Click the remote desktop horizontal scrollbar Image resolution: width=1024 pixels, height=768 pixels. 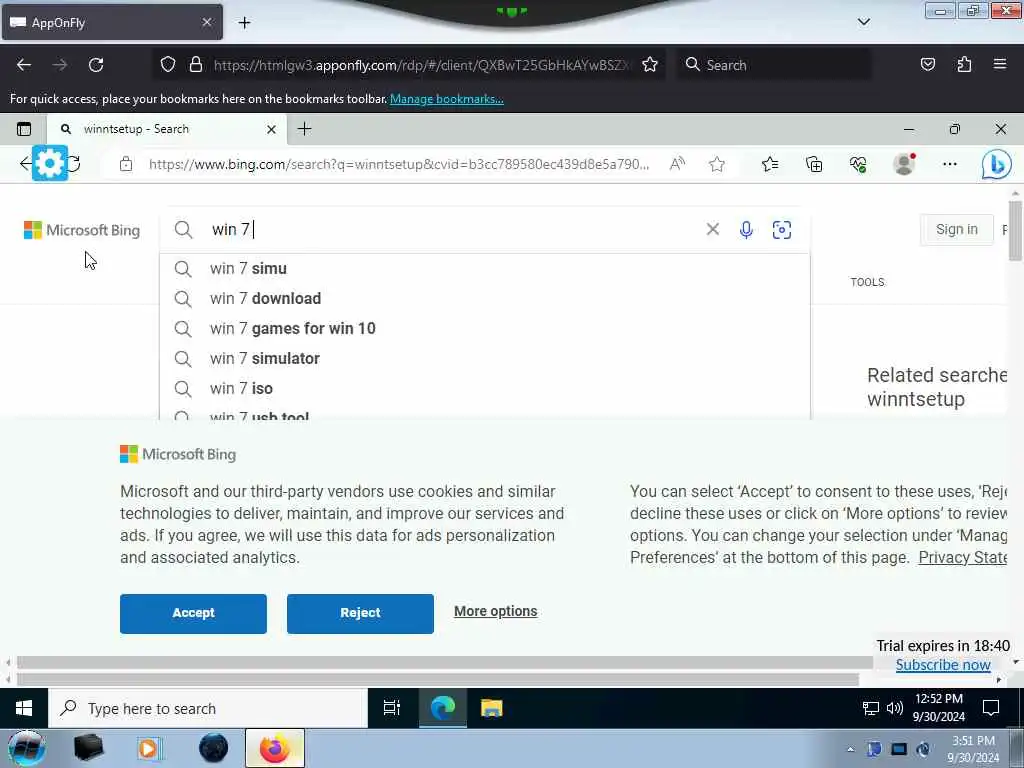point(438,680)
